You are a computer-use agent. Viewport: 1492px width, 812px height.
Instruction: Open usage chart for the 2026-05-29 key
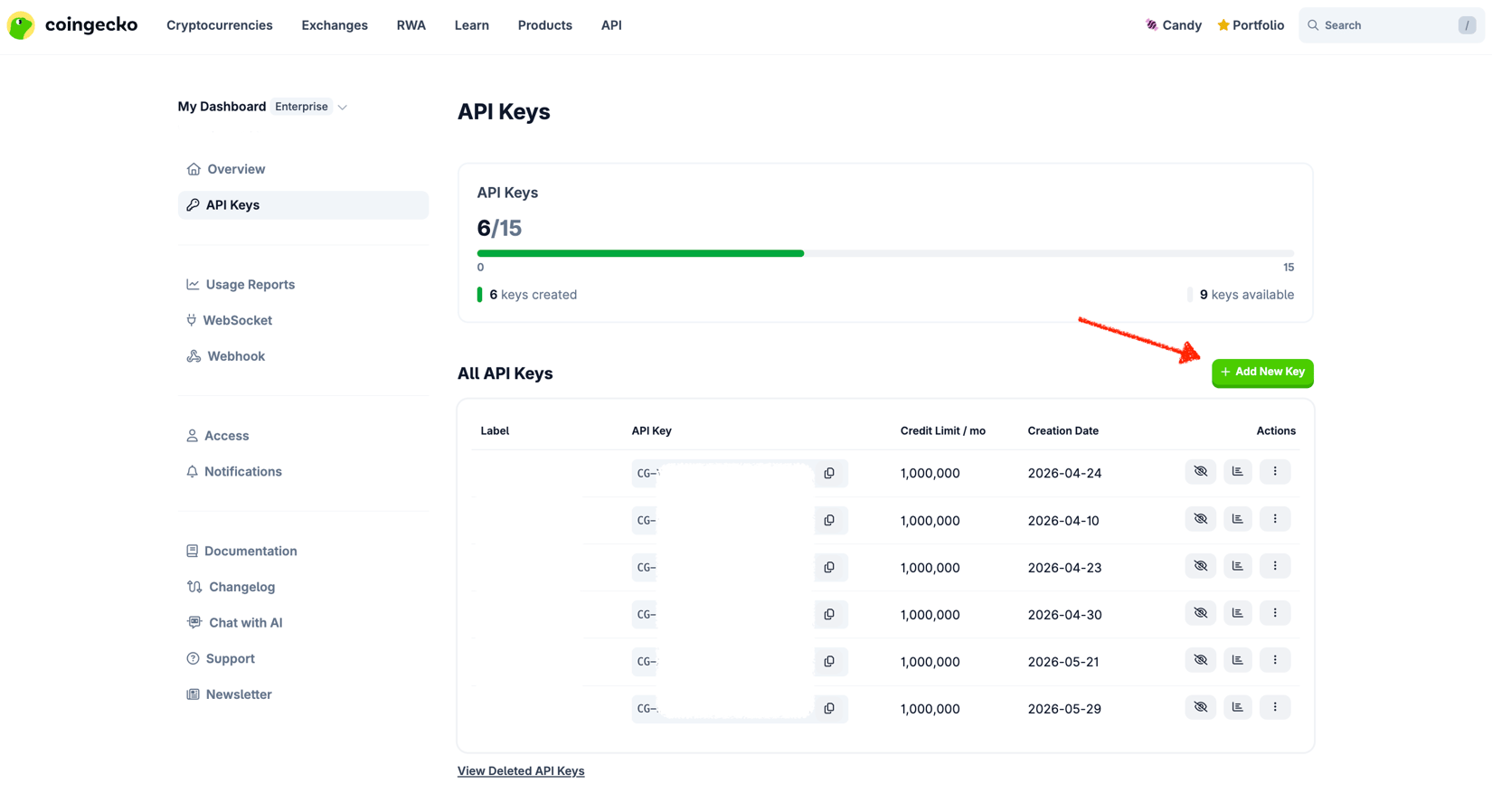(x=1238, y=707)
